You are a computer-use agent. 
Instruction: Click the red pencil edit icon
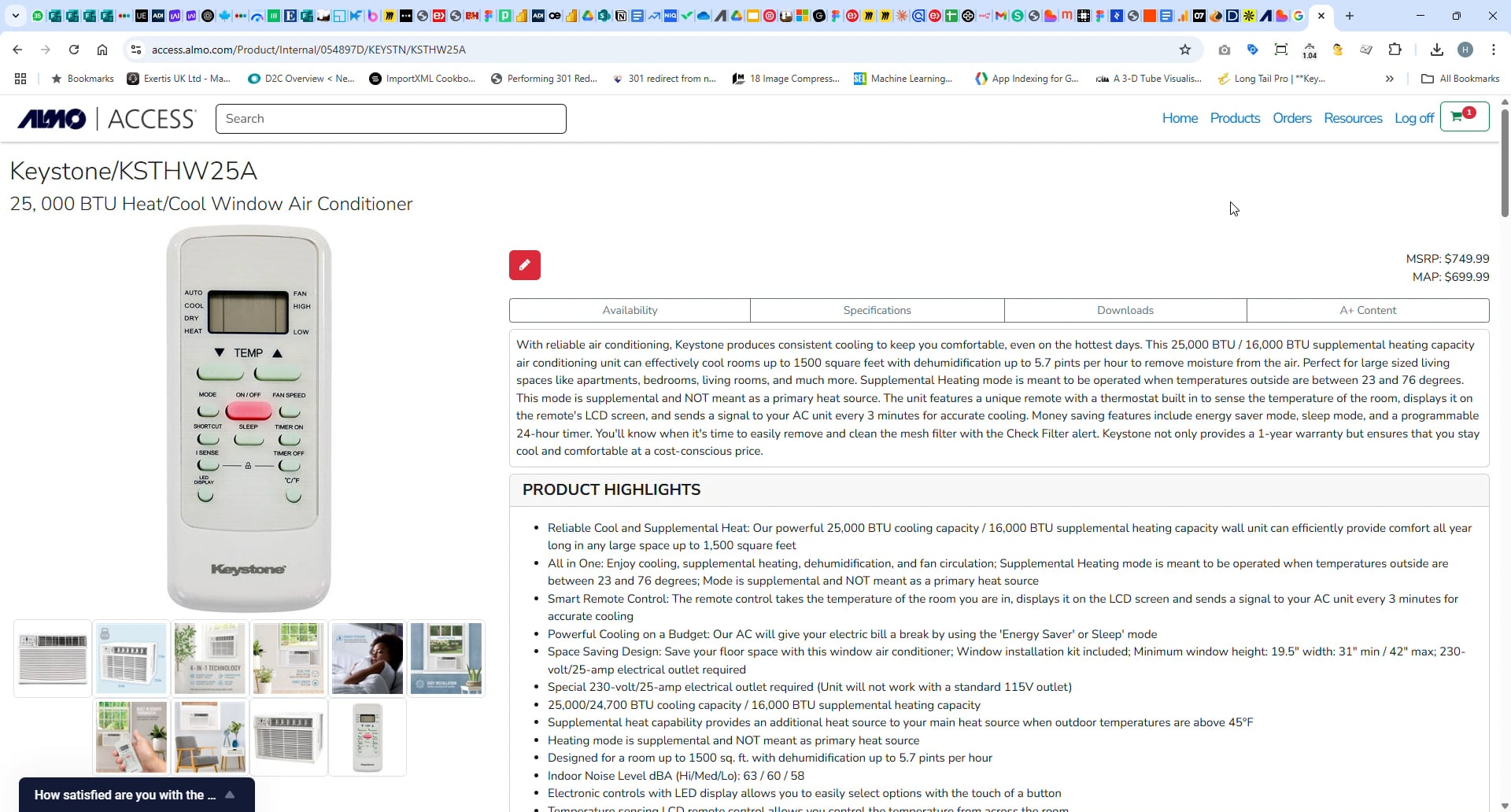[x=524, y=265]
